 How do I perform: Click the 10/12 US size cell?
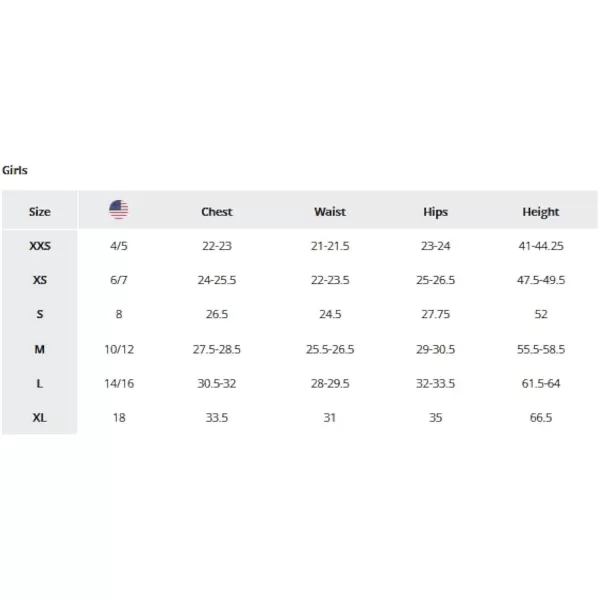[119, 349]
